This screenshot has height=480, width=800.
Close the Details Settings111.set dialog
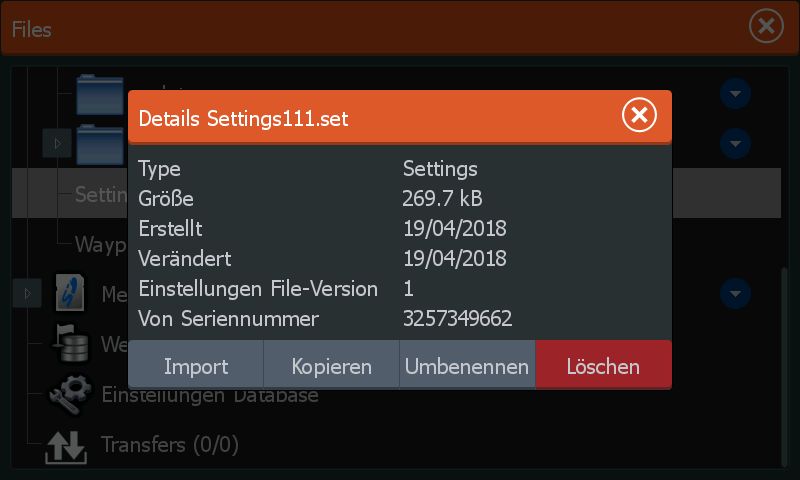[639, 116]
